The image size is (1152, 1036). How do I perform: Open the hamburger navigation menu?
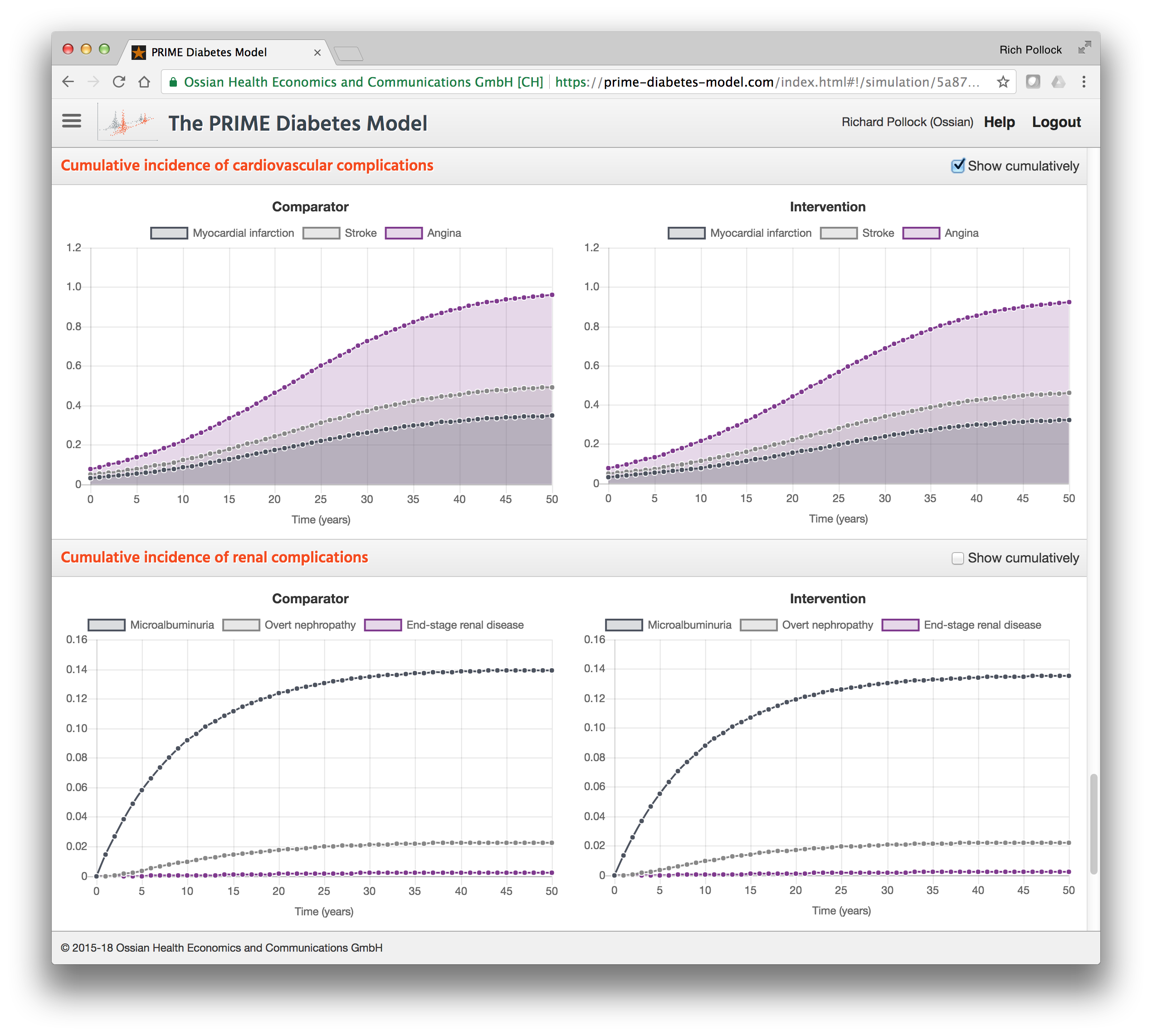coord(72,121)
